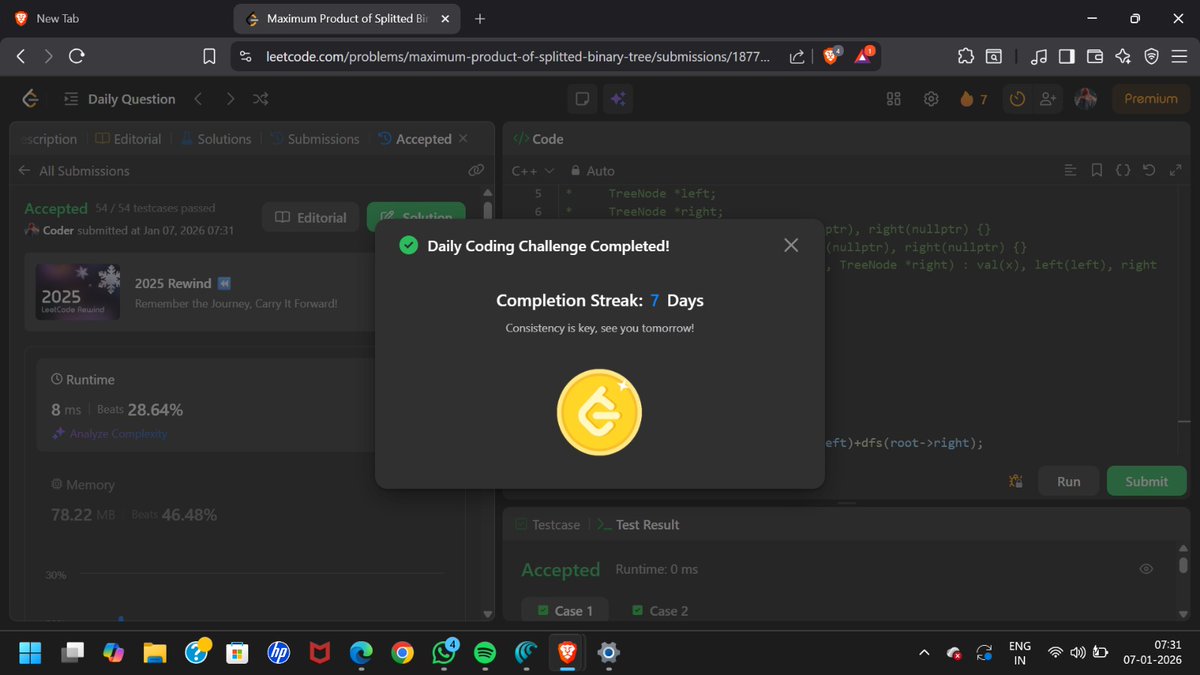
Task: Click the green Solution button
Action: click(416, 217)
